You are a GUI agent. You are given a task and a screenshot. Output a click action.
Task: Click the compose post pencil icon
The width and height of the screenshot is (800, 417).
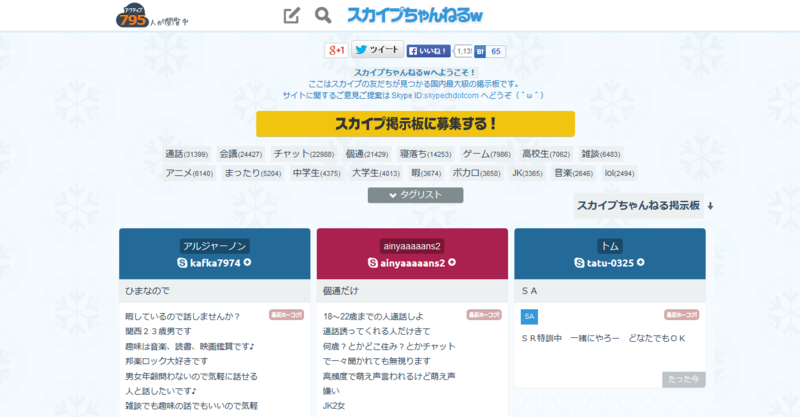point(291,15)
